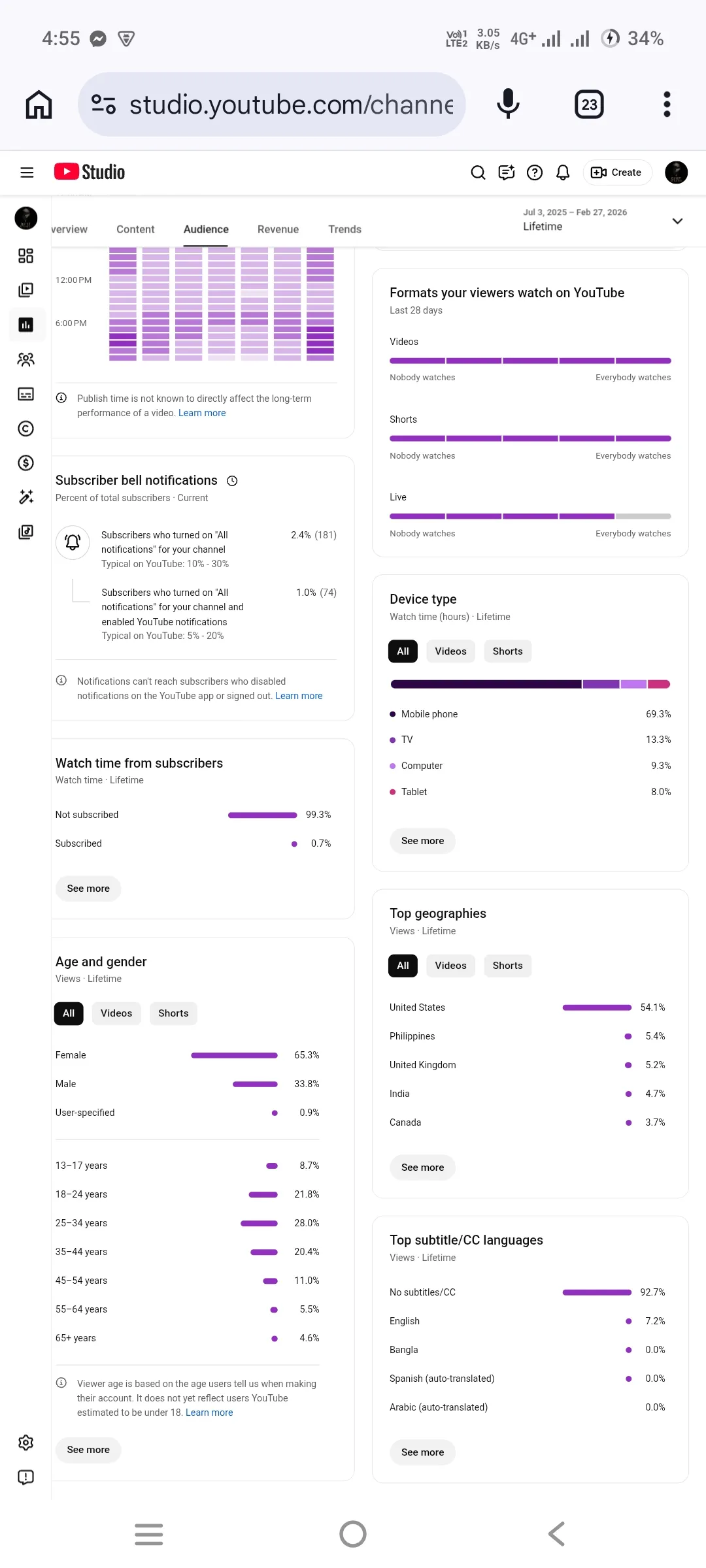Open the Earn dollar icon in sidebar

pos(26,463)
